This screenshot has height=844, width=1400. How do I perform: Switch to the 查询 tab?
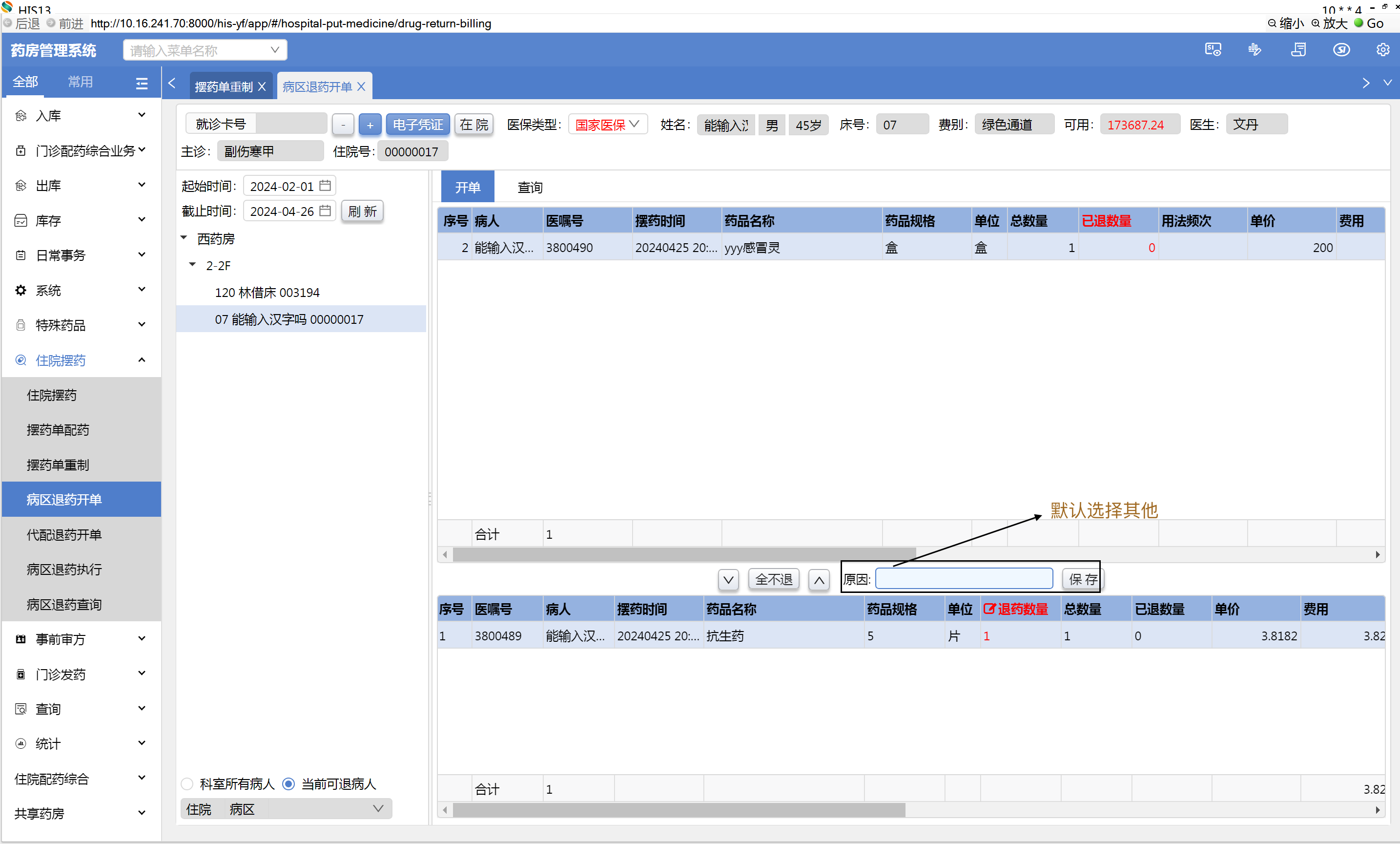(530, 188)
